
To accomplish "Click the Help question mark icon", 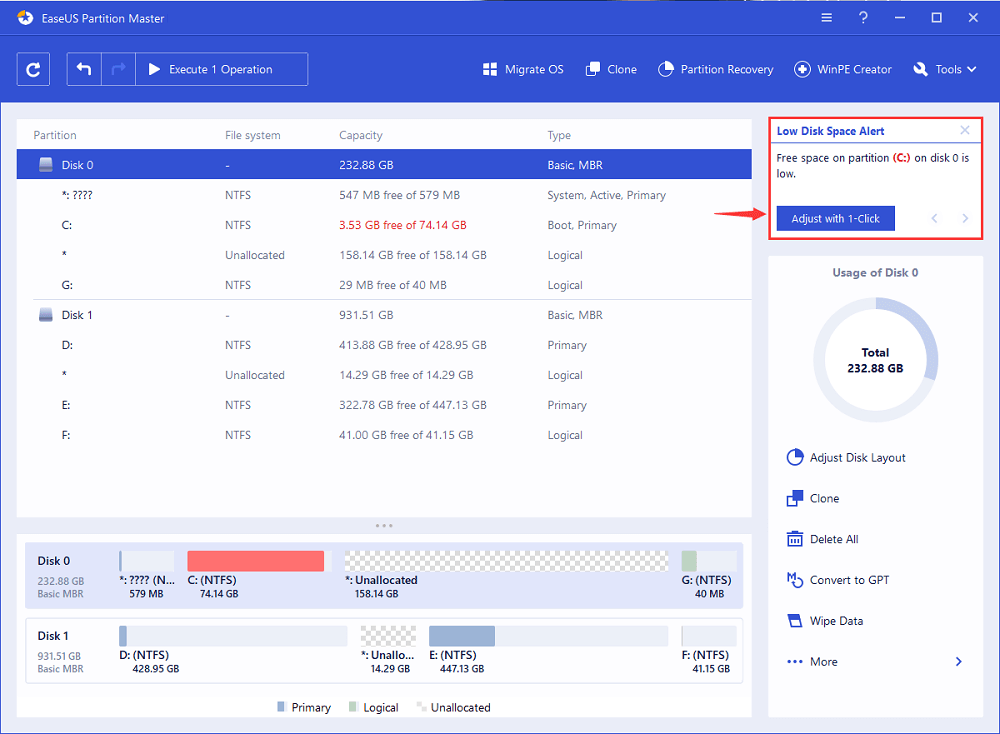I will [863, 18].
